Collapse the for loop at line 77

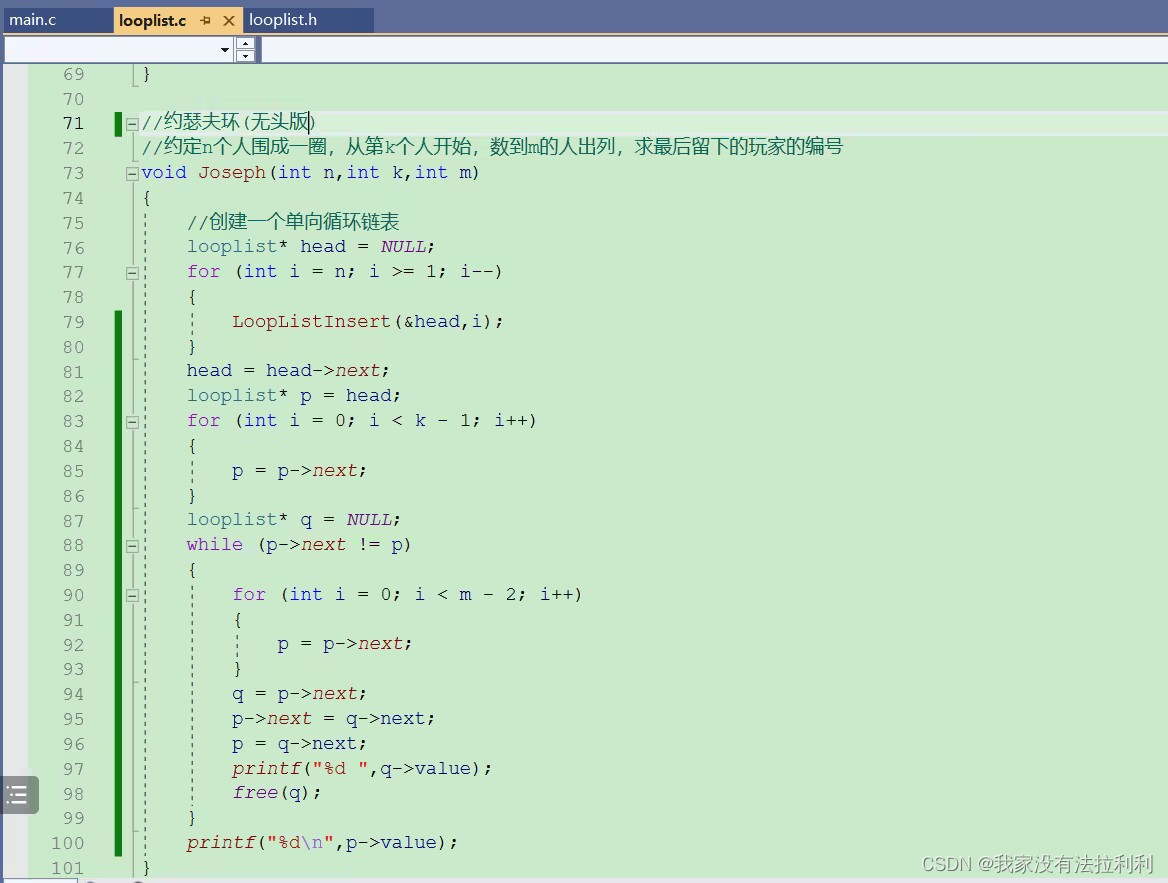click(x=132, y=273)
